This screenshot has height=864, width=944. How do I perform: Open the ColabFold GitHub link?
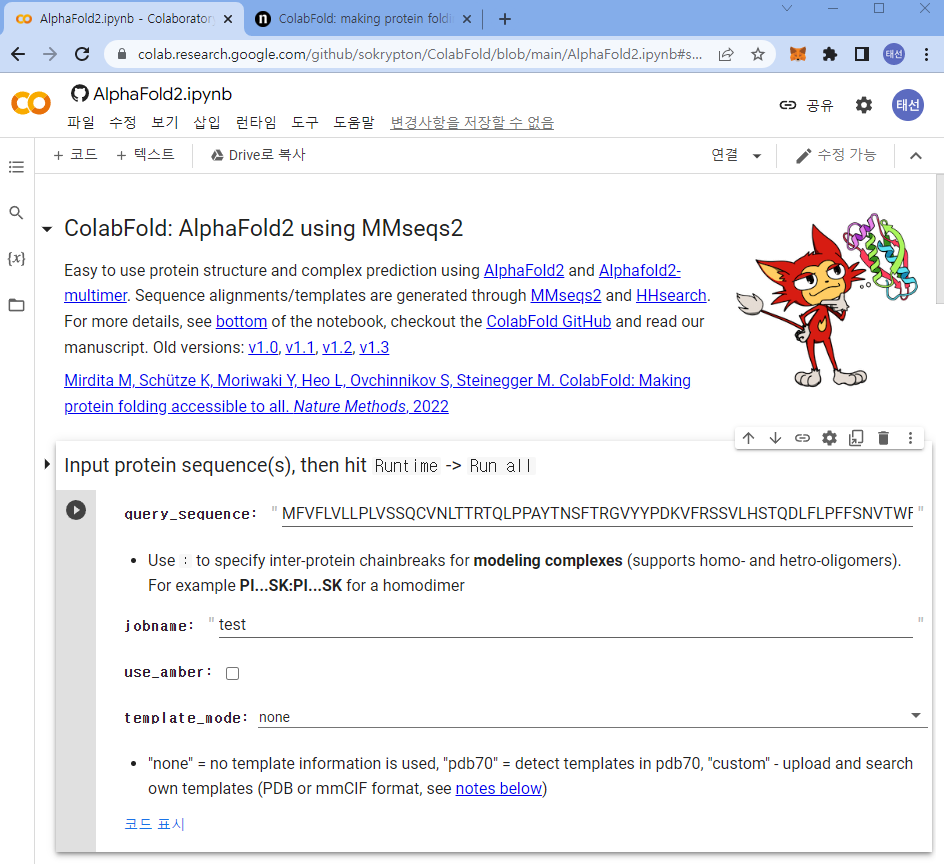tap(548, 322)
